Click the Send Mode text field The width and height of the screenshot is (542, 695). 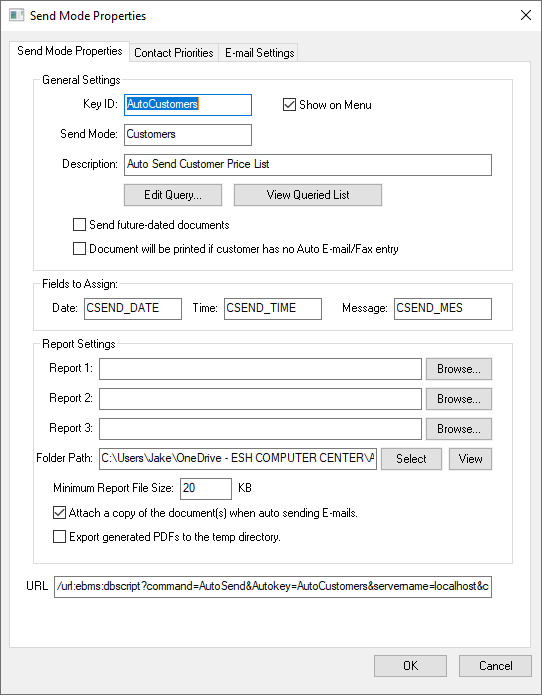[x=188, y=135]
